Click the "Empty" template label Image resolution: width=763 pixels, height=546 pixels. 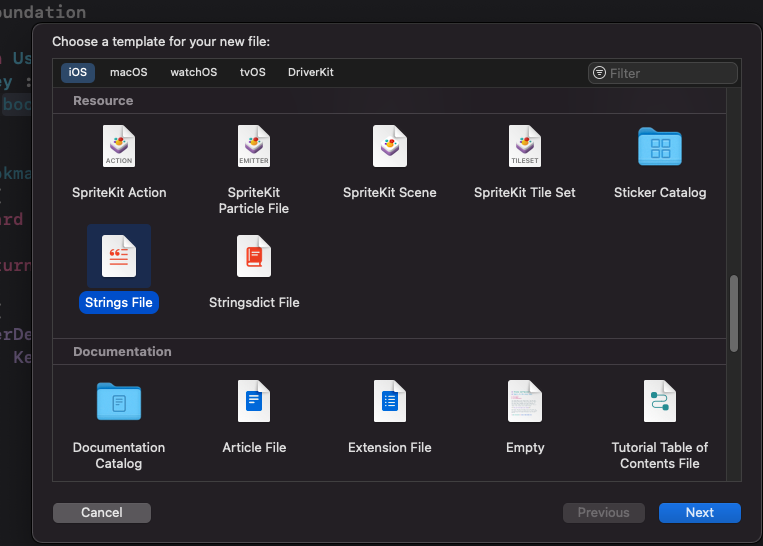click(525, 448)
